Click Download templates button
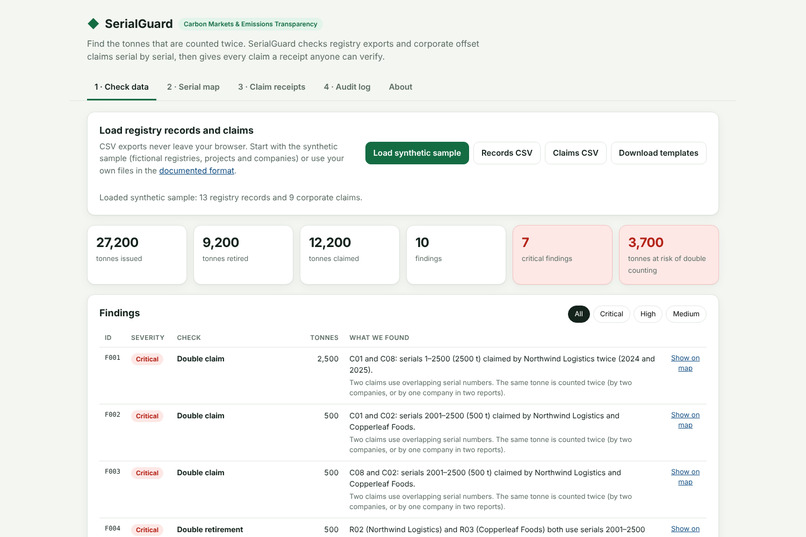This screenshot has width=806, height=537. (x=658, y=153)
